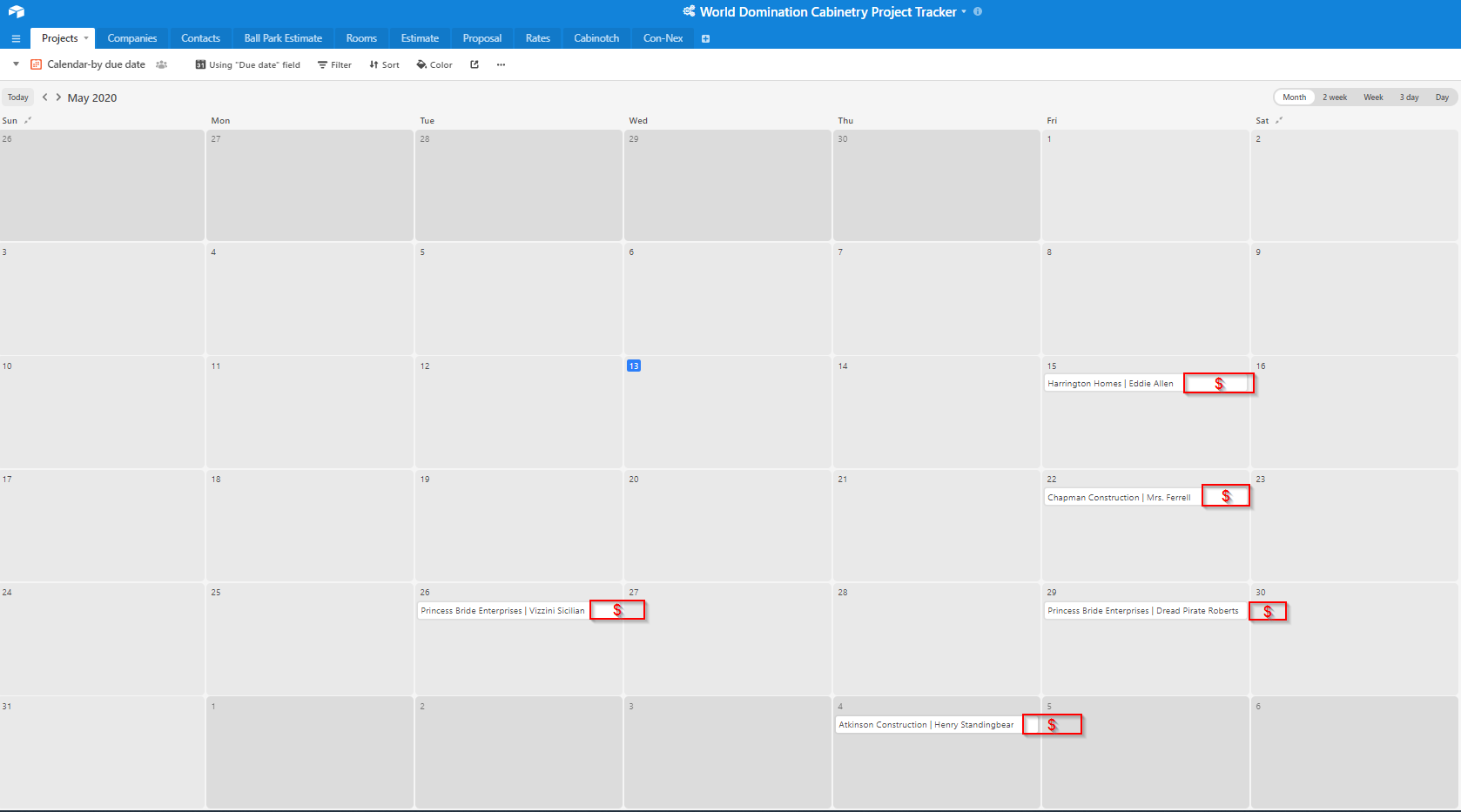Open the view collaborators icon

click(161, 64)
